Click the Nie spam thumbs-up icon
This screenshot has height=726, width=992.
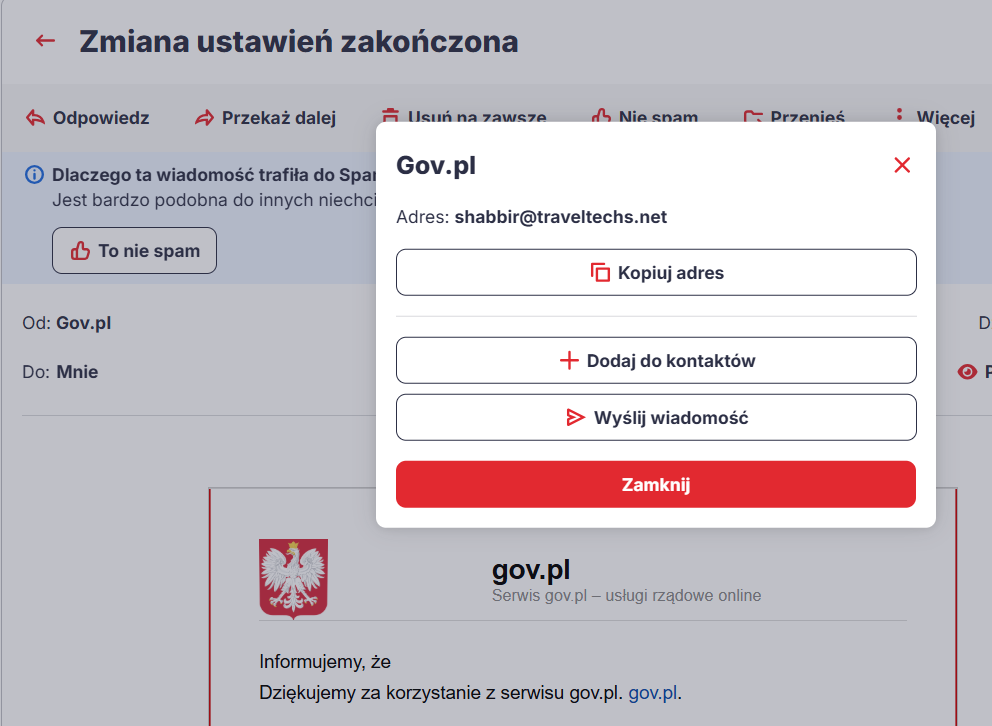[x=601, y=116]
